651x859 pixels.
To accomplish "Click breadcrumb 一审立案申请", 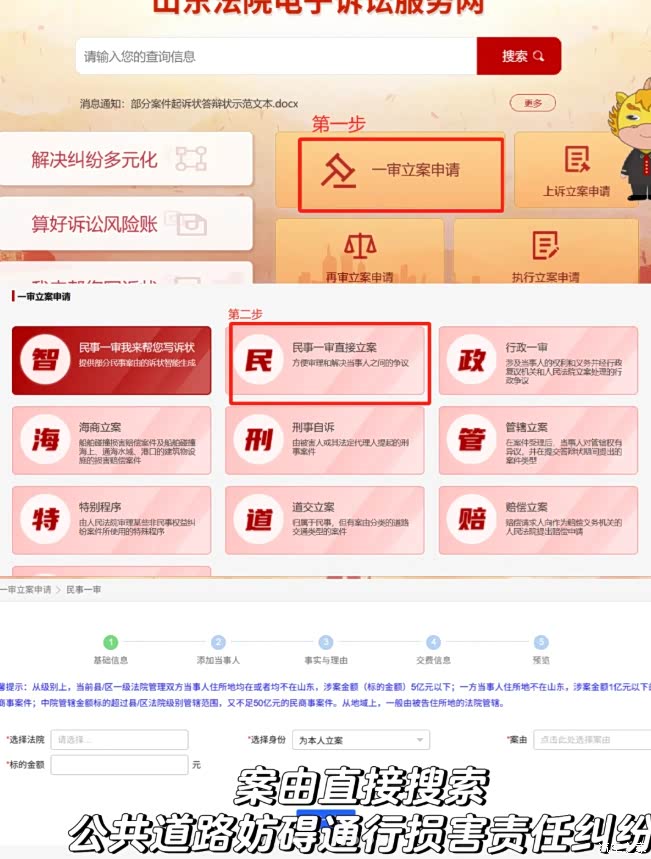I will pos(25,589).
